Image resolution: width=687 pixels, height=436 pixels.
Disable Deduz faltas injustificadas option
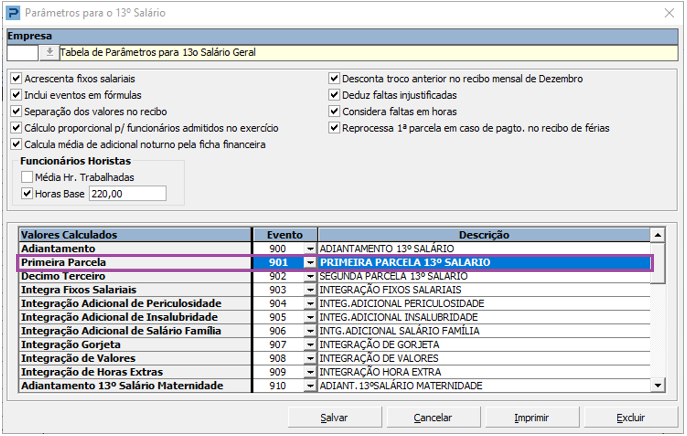(335, 95)
